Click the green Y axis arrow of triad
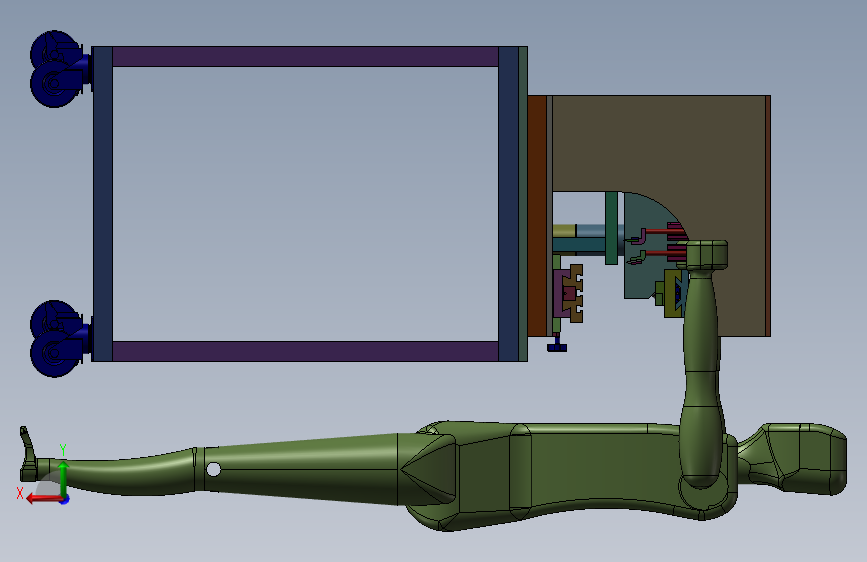Screen dimensions: 867x562 pyautogui.click(x=63, y=478)
